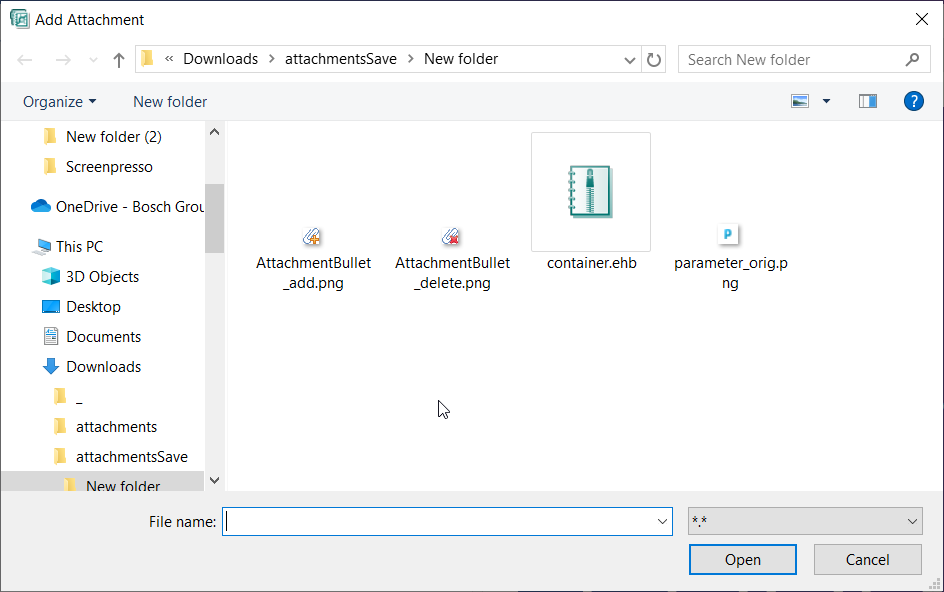Open the Organize menu
This screenshot has width=944, height=592.
[x=58, y=101]
